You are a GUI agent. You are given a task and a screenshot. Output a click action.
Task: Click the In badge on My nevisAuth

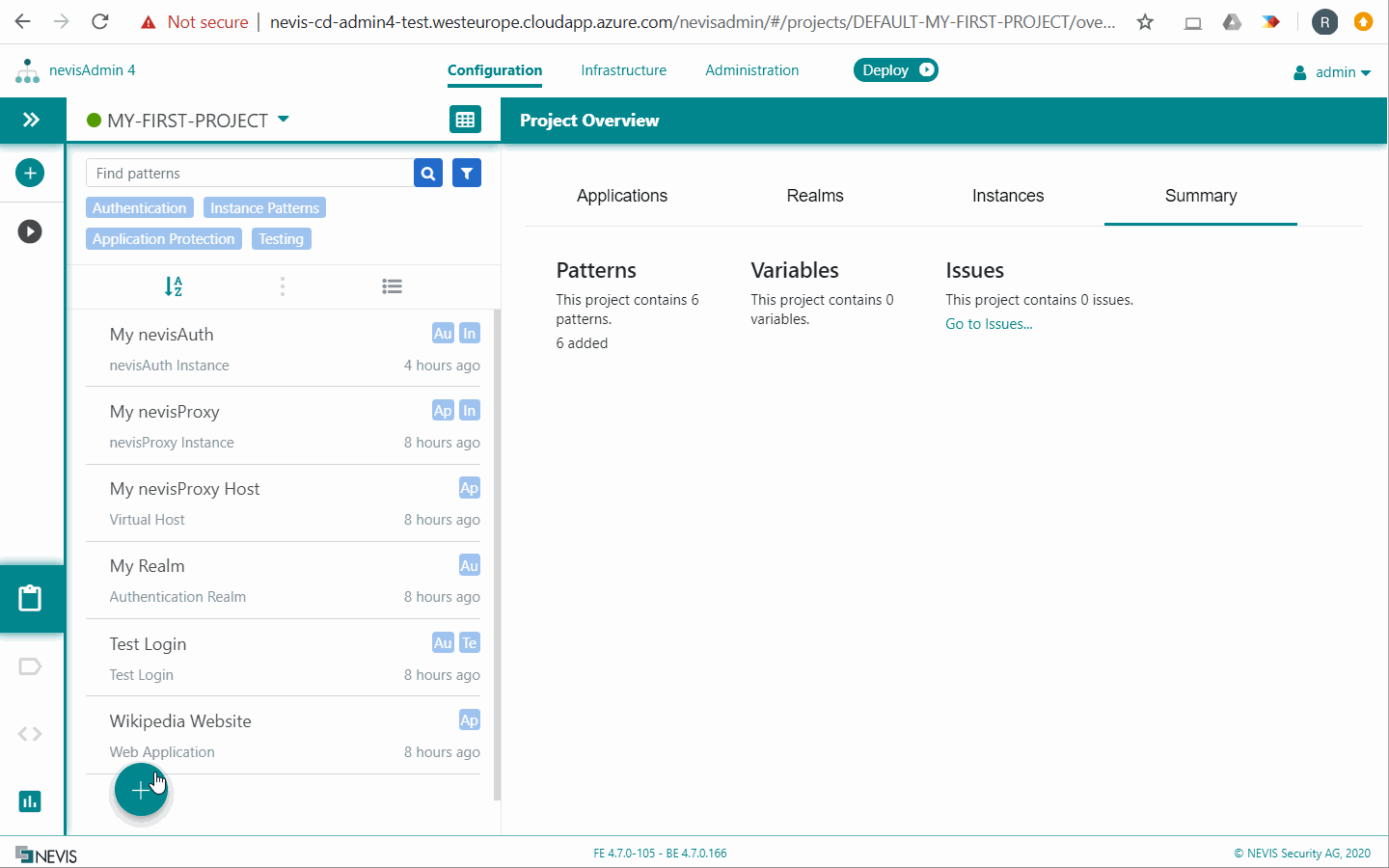point(470,334)
